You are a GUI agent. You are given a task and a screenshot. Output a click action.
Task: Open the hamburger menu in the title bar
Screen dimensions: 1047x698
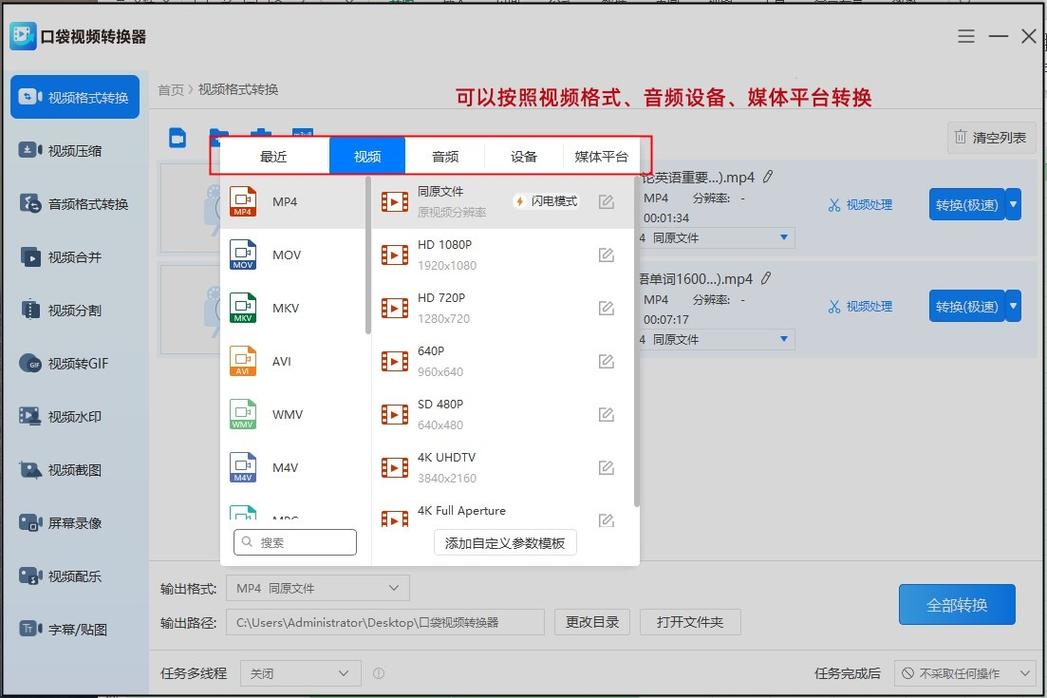pos(966,36)
